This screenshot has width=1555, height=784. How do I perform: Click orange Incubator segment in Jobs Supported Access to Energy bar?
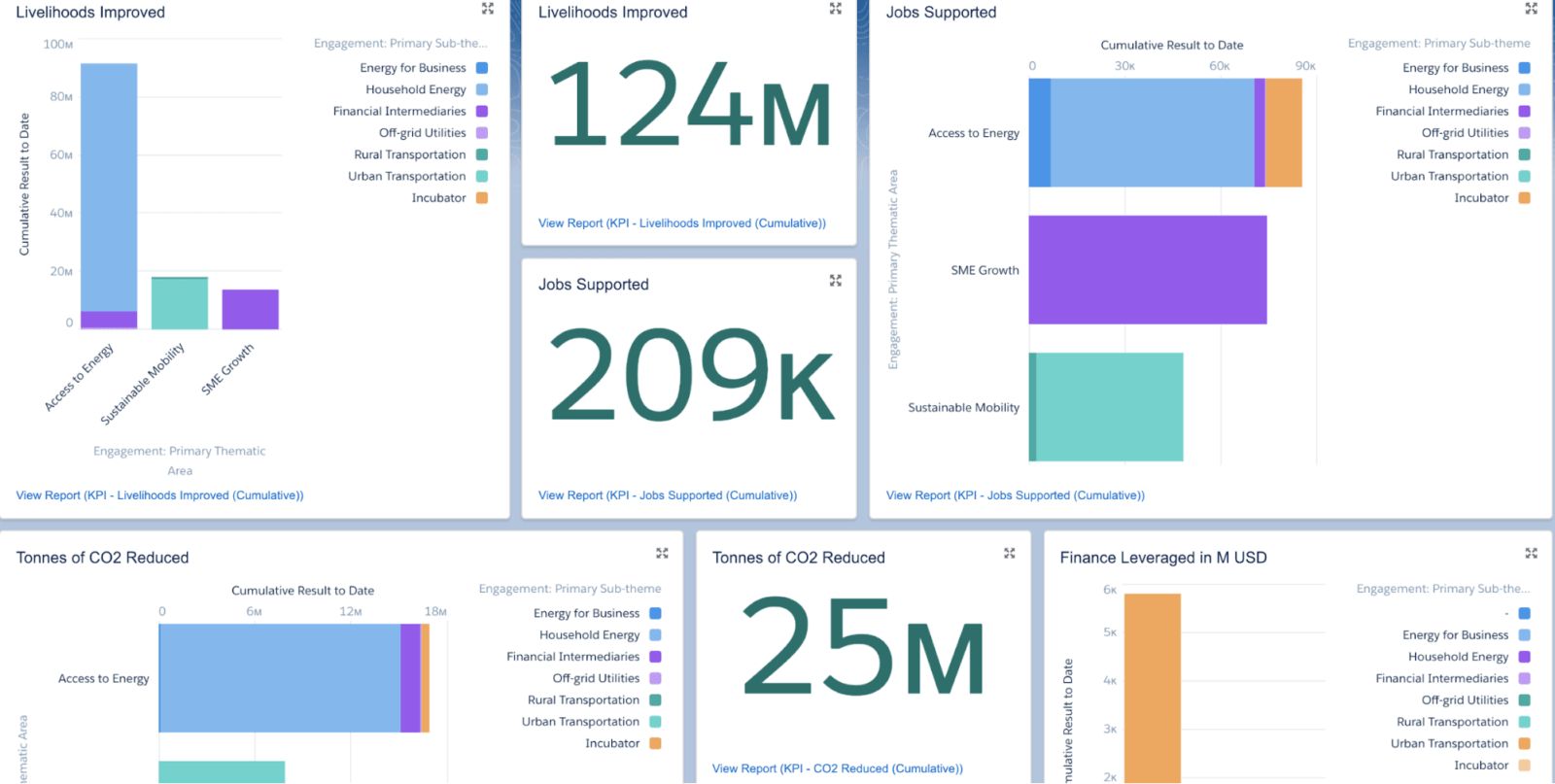pyautogui.click(x=1284, y=133)
